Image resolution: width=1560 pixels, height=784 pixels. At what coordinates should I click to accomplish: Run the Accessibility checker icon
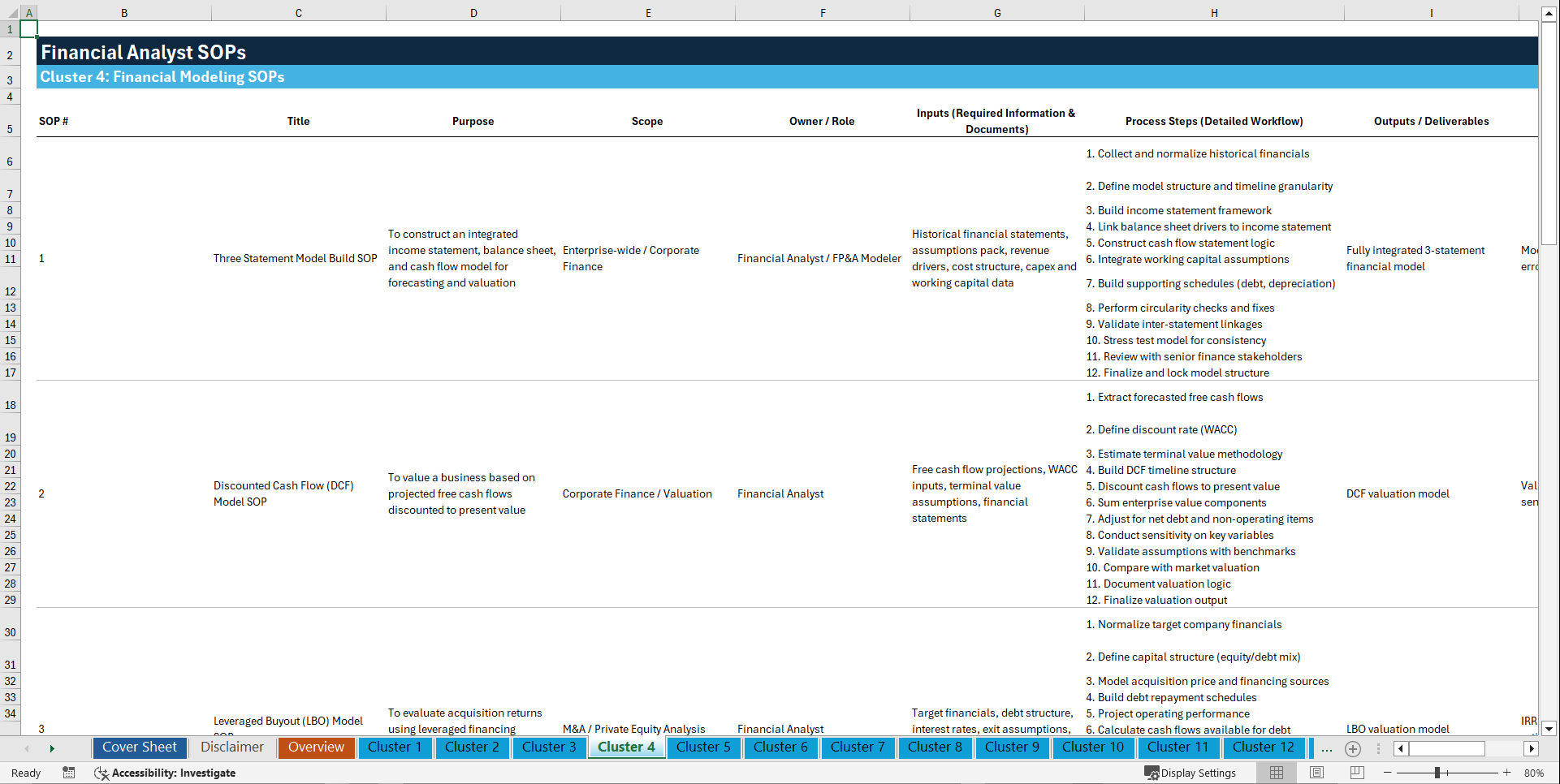point(102,773)
